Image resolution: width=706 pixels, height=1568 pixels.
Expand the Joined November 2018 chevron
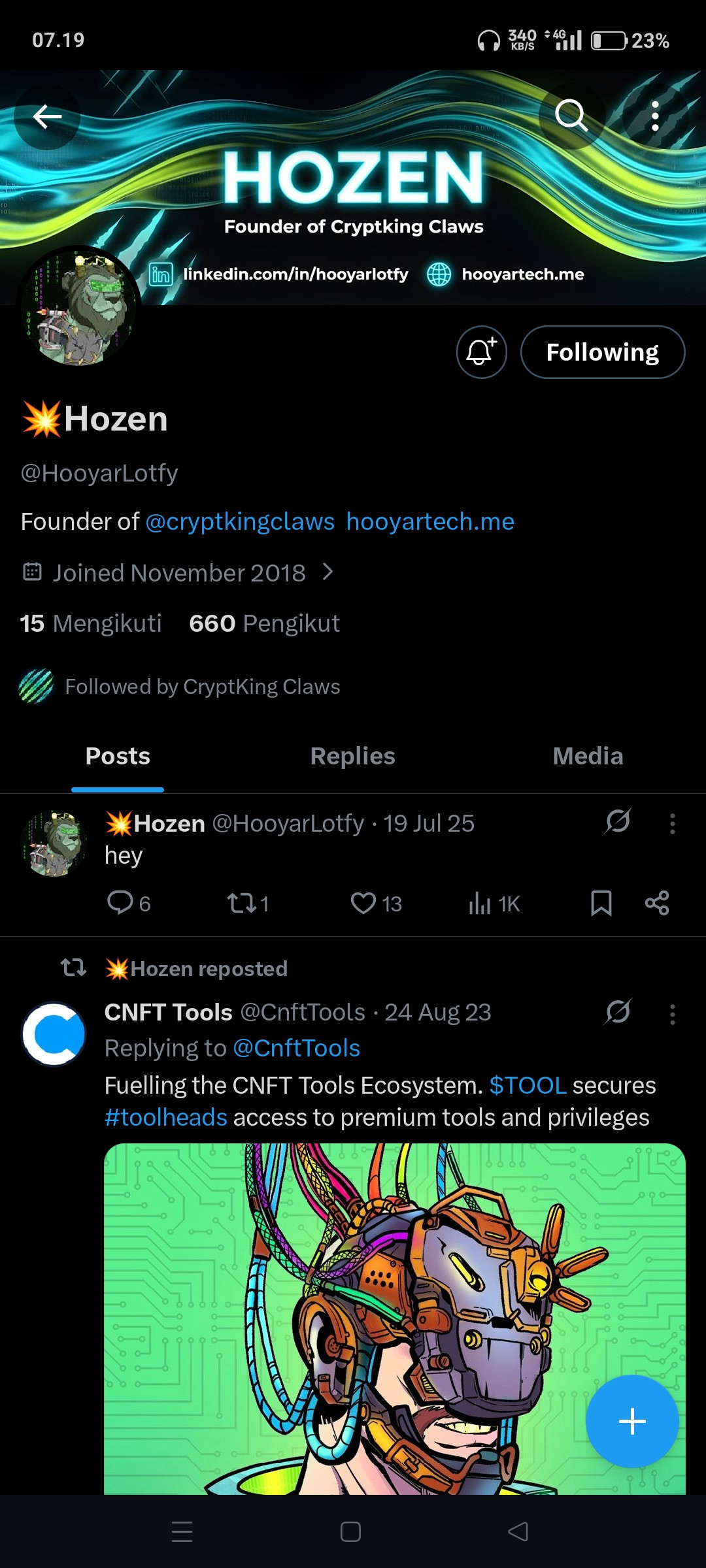(328, 572)
